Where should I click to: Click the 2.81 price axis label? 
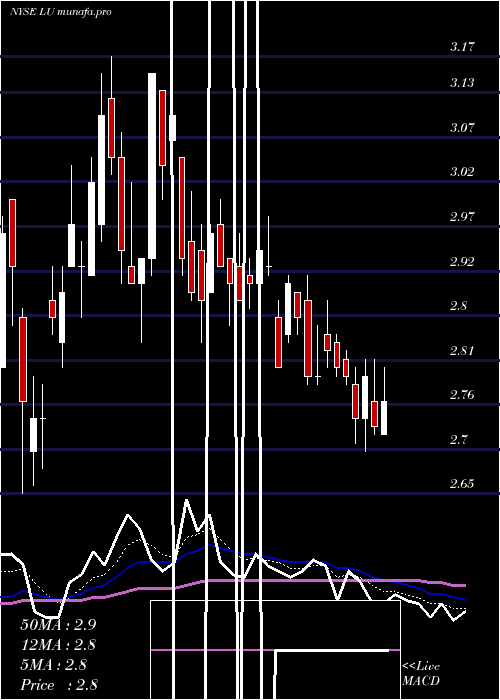[x=462, y=350]
